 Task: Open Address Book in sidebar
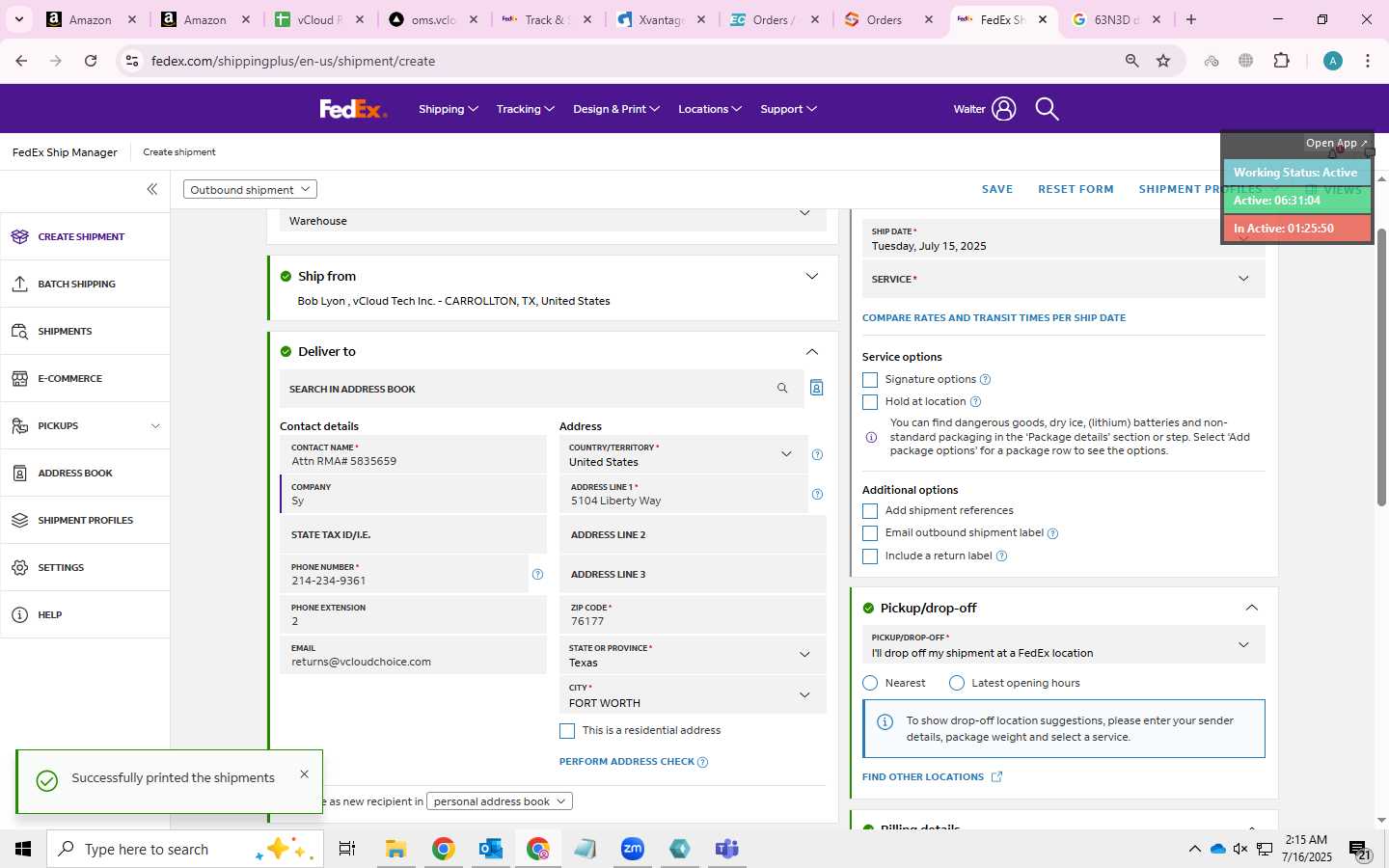click(x=85, y=473)
